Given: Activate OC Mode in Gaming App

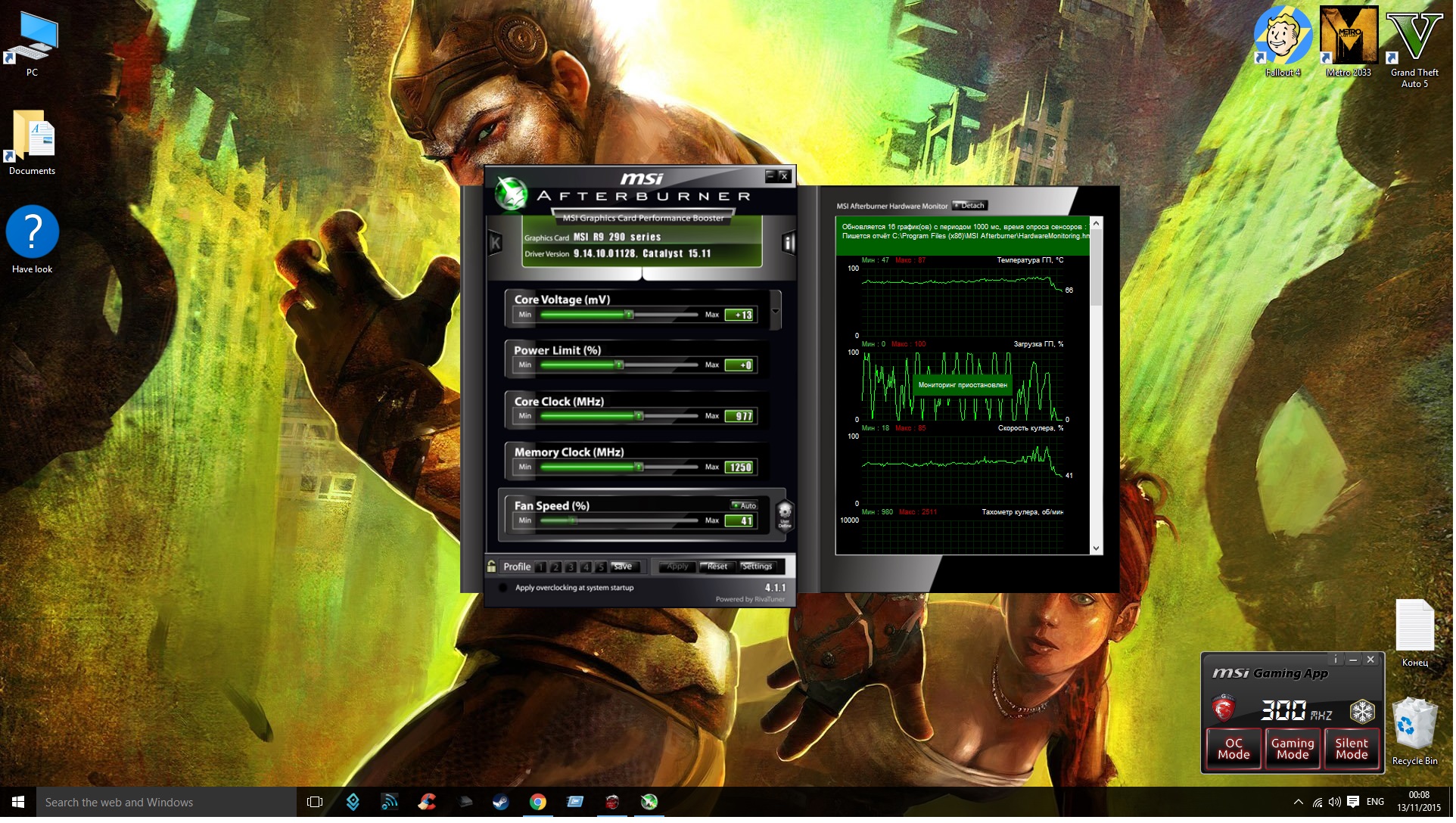Looking at the screenshot, I should pos(1234,750).
